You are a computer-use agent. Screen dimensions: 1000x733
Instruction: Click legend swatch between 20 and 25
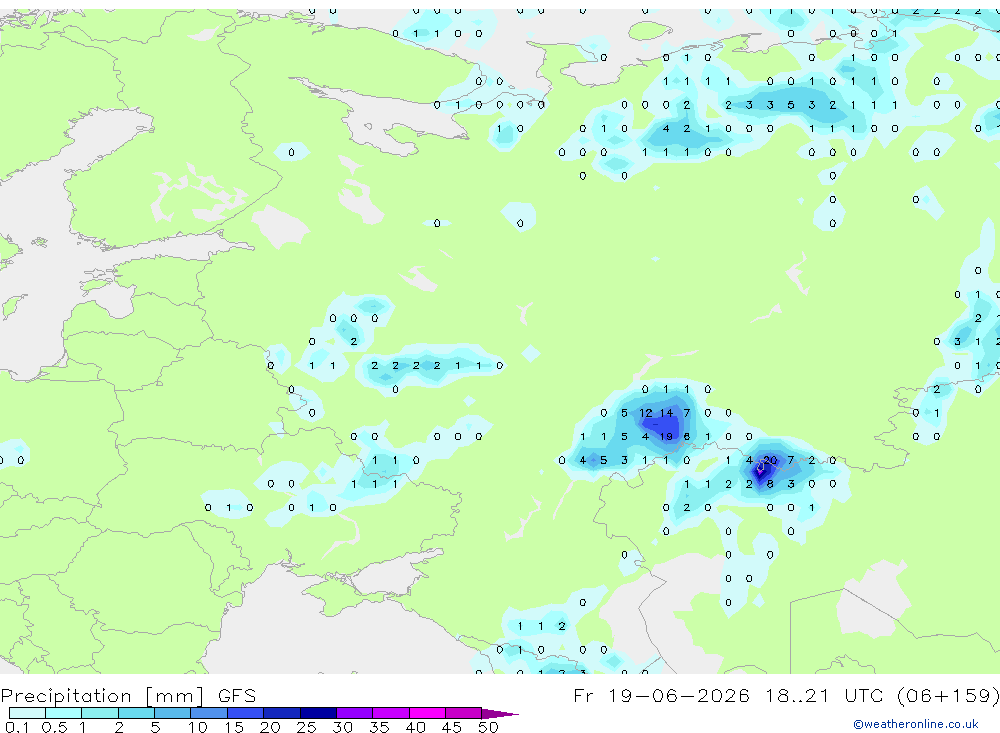[x=282, y=713]
